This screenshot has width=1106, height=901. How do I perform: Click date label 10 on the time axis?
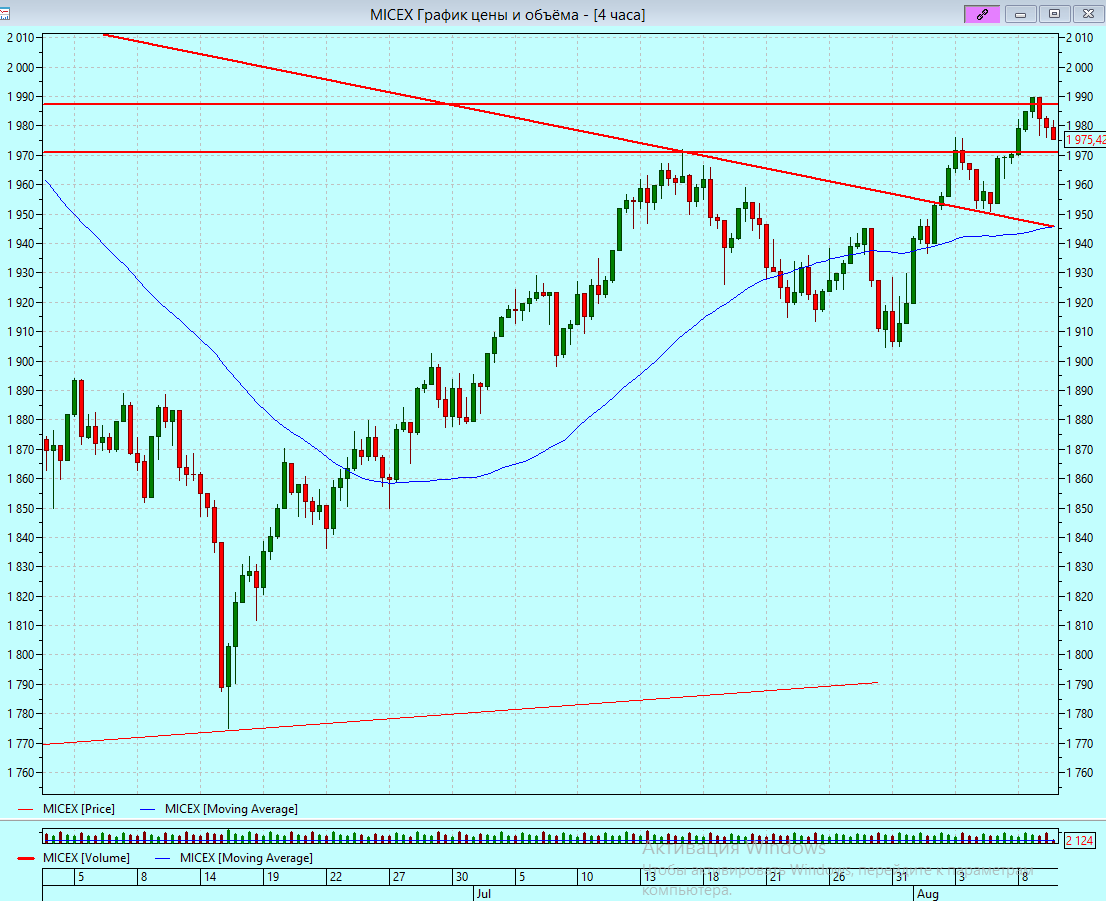(x=587, y=877)
